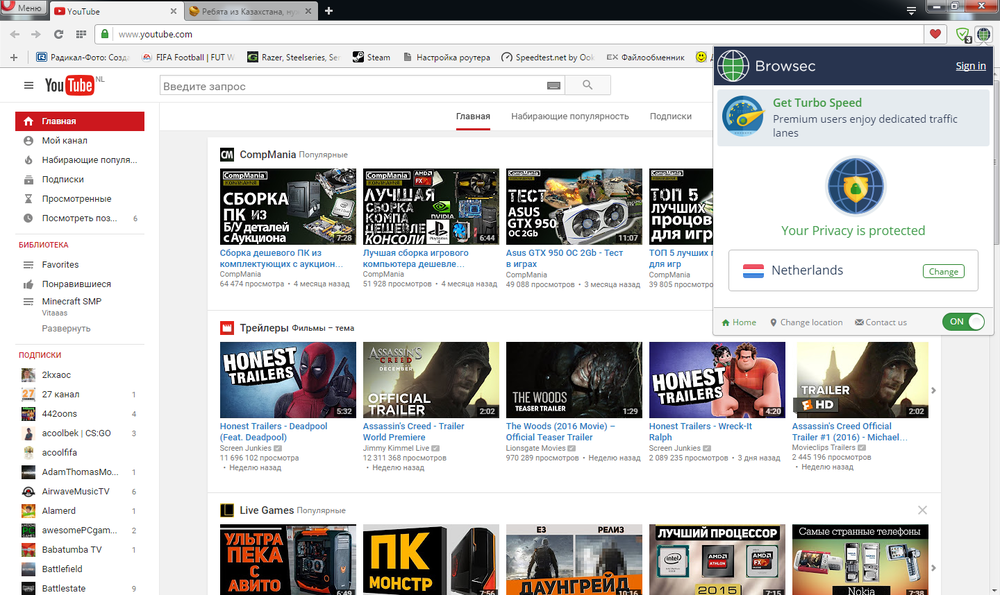Open the Favorites playlist
This screenshot has width=1000, height=595.
(80, 265)
